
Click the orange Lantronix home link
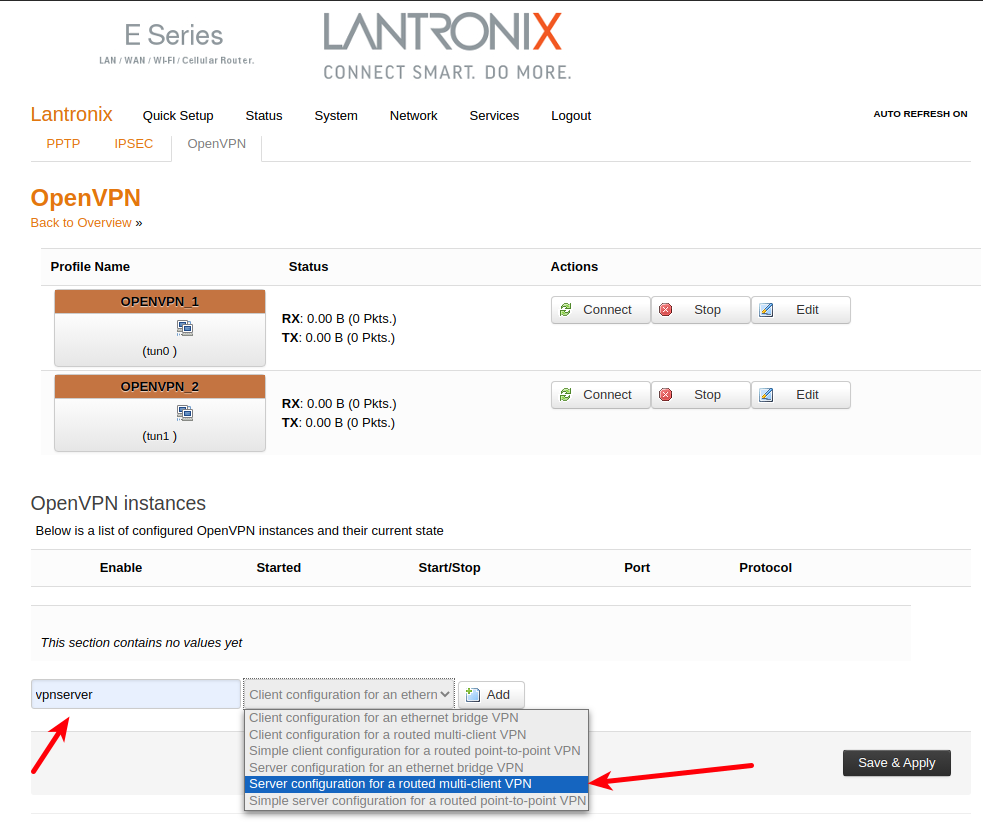(71, 115)
